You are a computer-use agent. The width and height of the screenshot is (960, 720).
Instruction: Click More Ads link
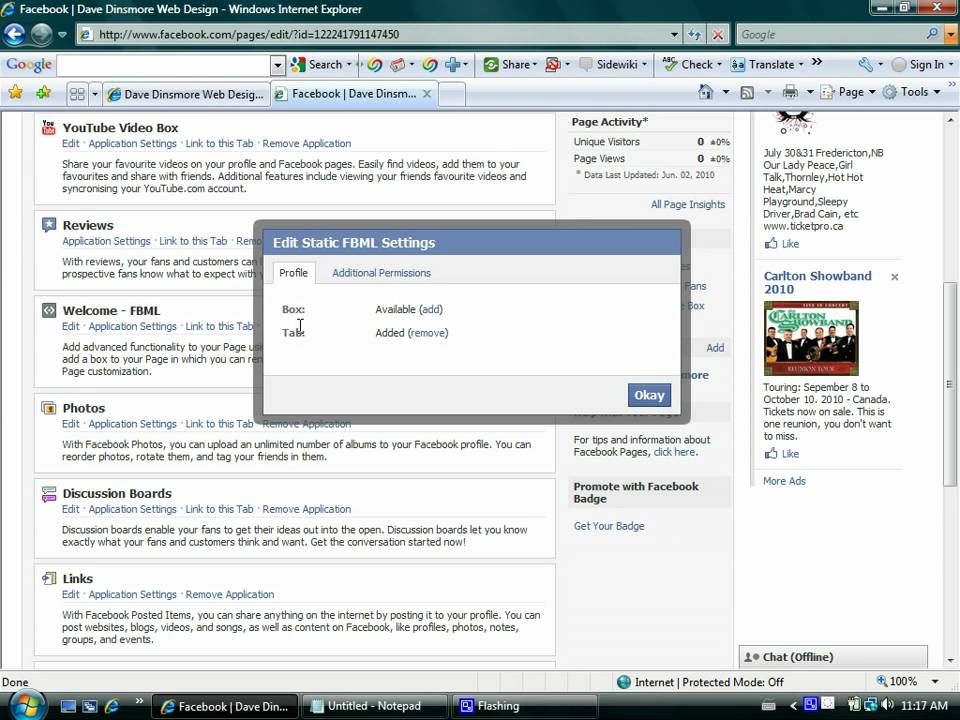[x=784, y=481]
